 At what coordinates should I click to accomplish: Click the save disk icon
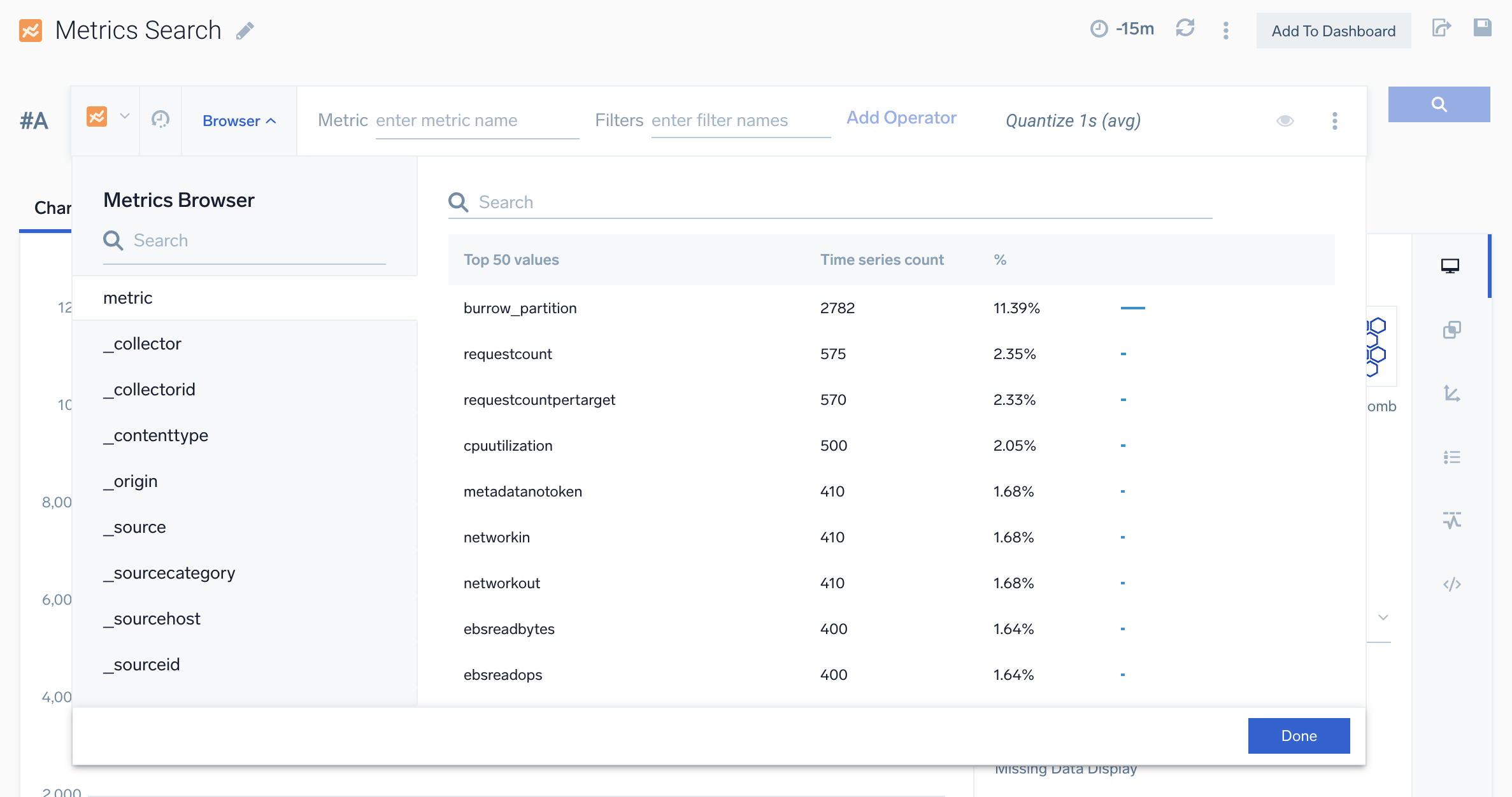point(1482,27)
